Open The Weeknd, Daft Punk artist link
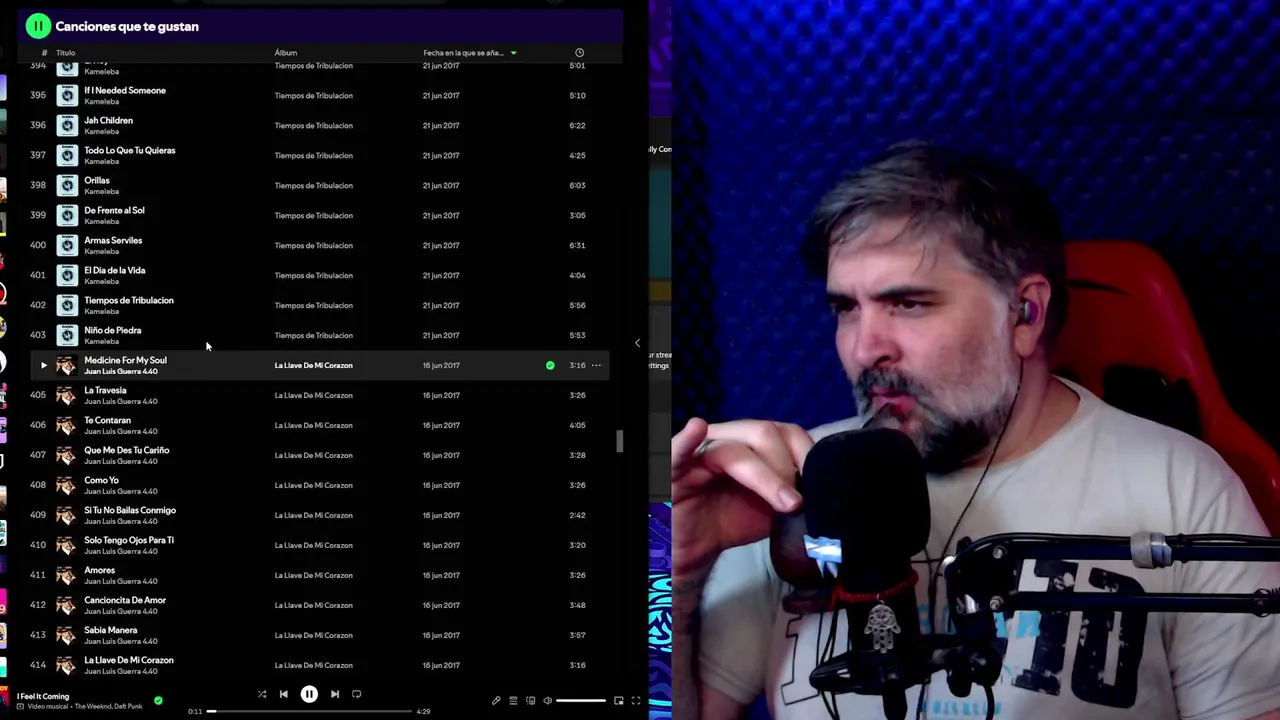 tap(111, 706)
